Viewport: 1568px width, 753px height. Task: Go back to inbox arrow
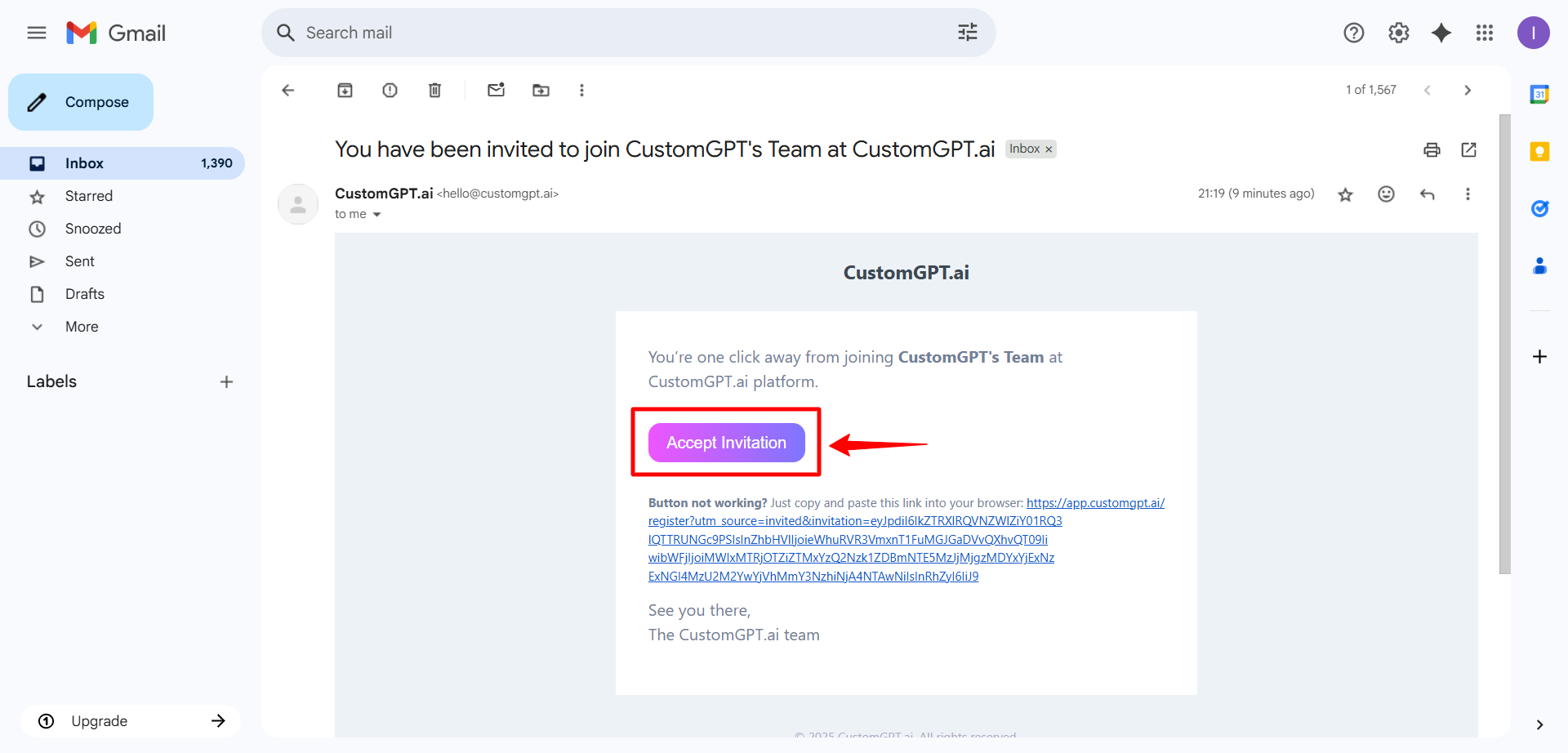(287, 90)
